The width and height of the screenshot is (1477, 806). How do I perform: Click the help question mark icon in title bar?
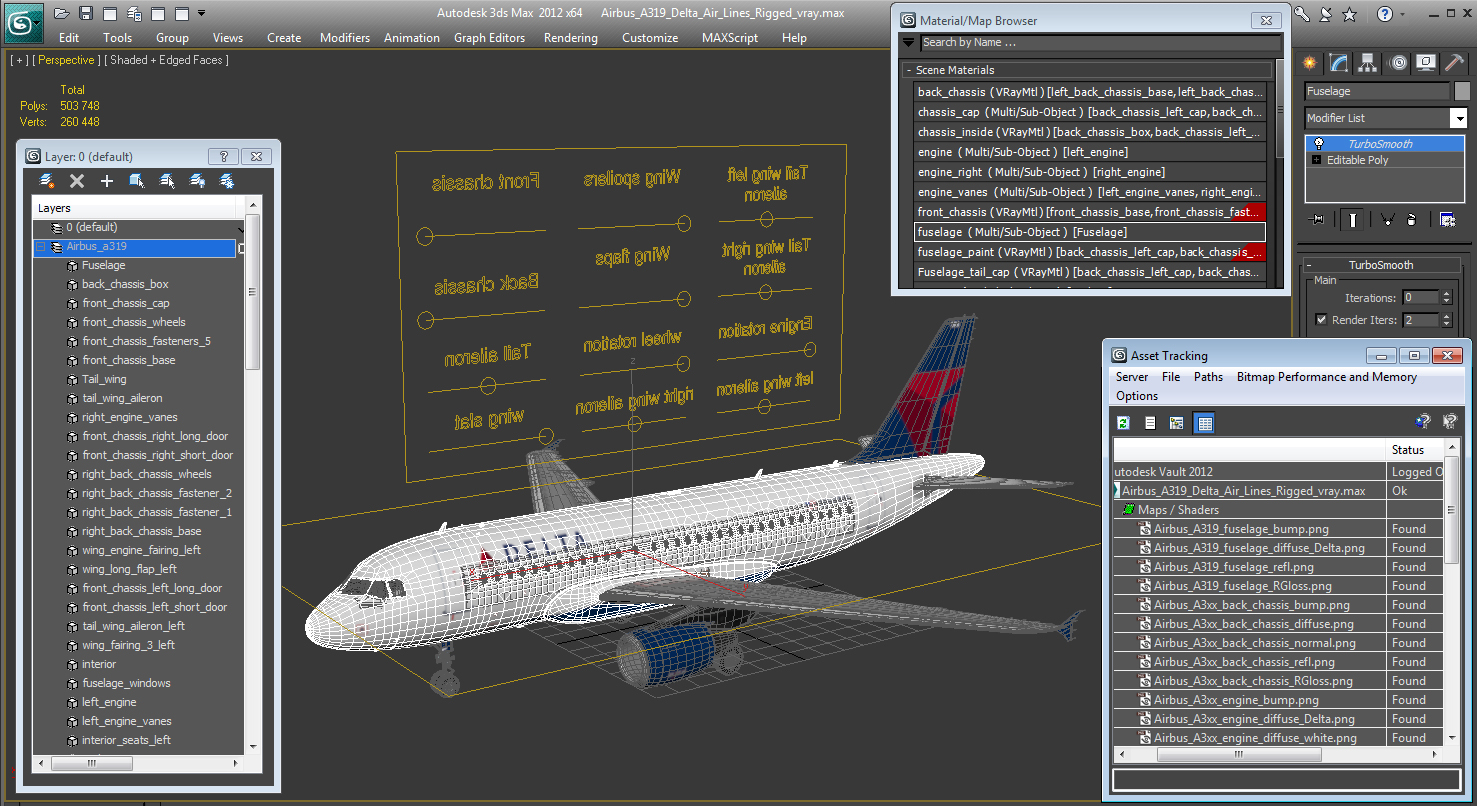(x=1384, y=14)
